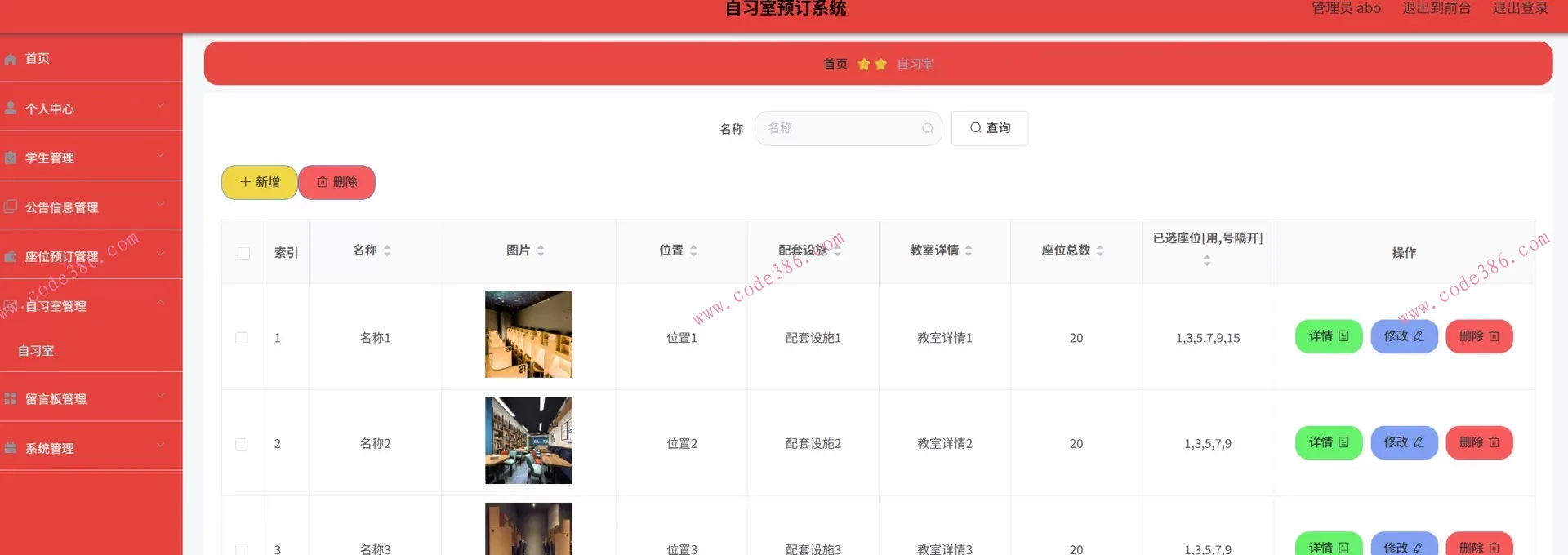Check the checkbox for row 名称2
The height and width of the screenshot is (555, 1568).
click(x=242, y=444)
